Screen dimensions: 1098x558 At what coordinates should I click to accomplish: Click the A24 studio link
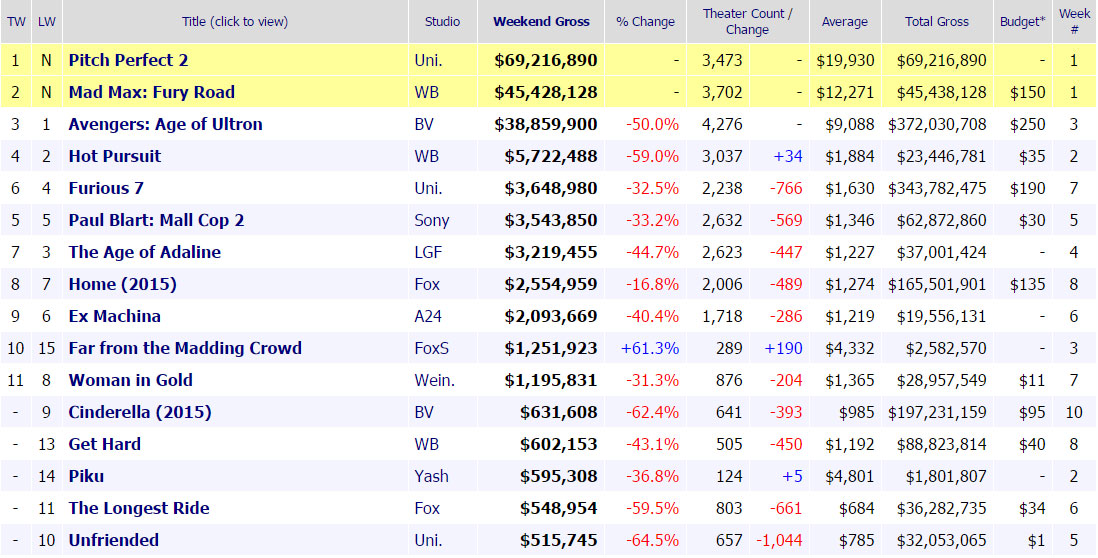click(x=428, y=316)
